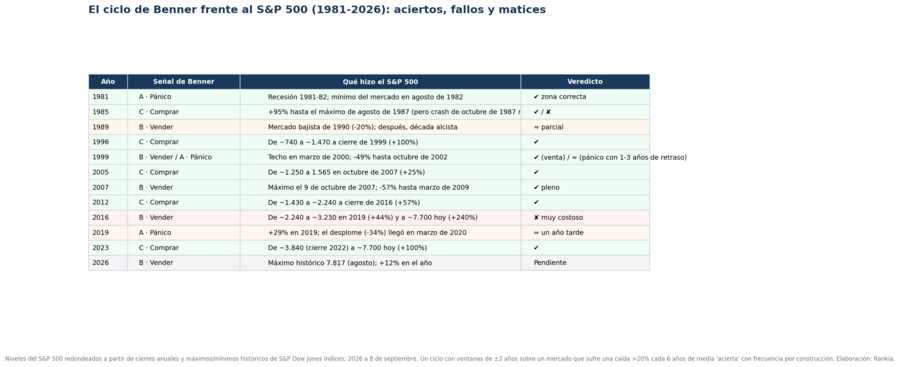The width and height of the screenshot is (900, 367).
Task: Click 'De ~1.250 a 1.565 en octubre de 2007' cell
Action: [x=380, y=172]
